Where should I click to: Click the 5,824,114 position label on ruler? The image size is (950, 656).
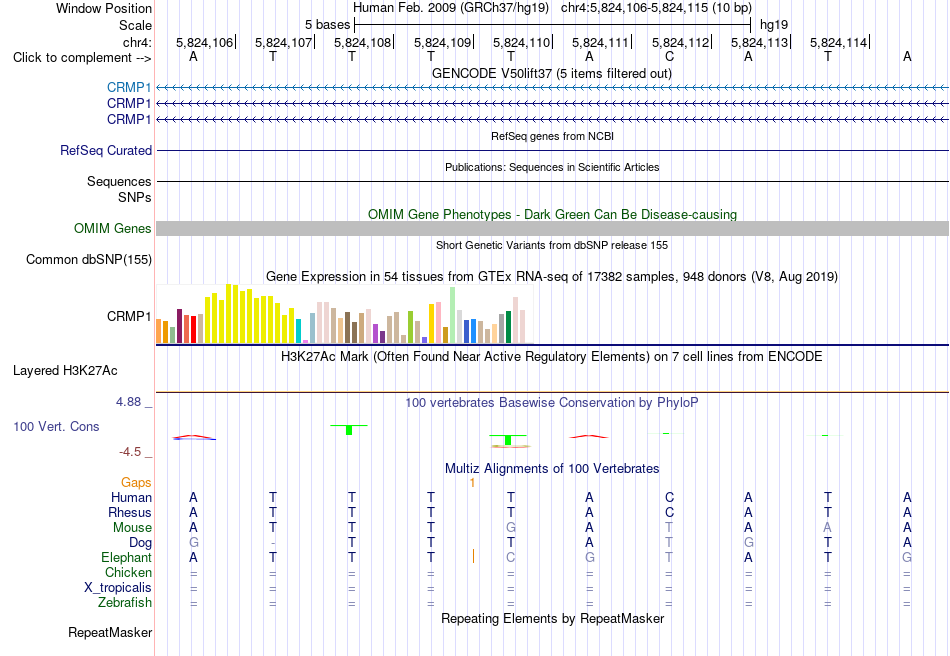[x=839, y=42]
